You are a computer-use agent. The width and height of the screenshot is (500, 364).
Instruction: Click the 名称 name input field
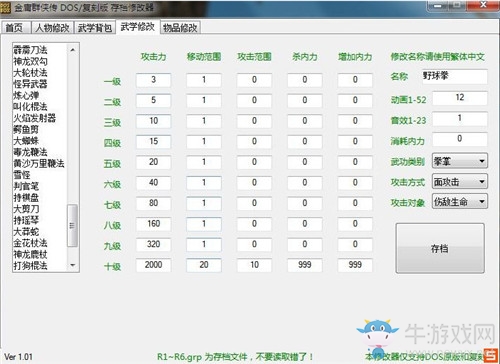(455, 76)
